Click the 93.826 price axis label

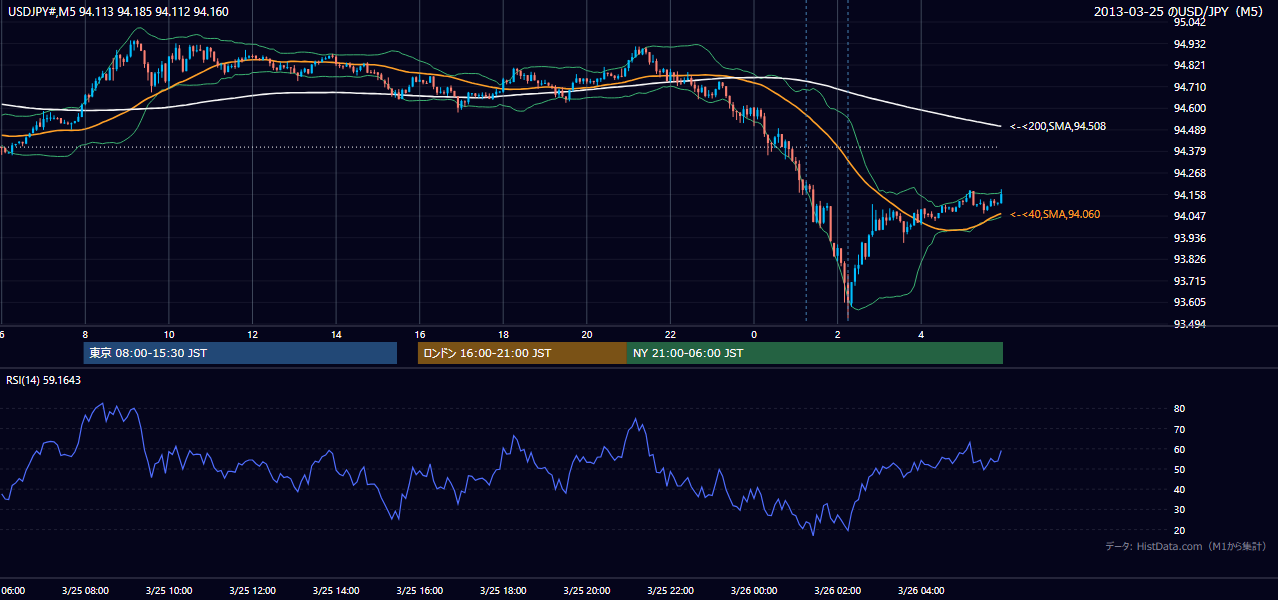click(1190, 259)
